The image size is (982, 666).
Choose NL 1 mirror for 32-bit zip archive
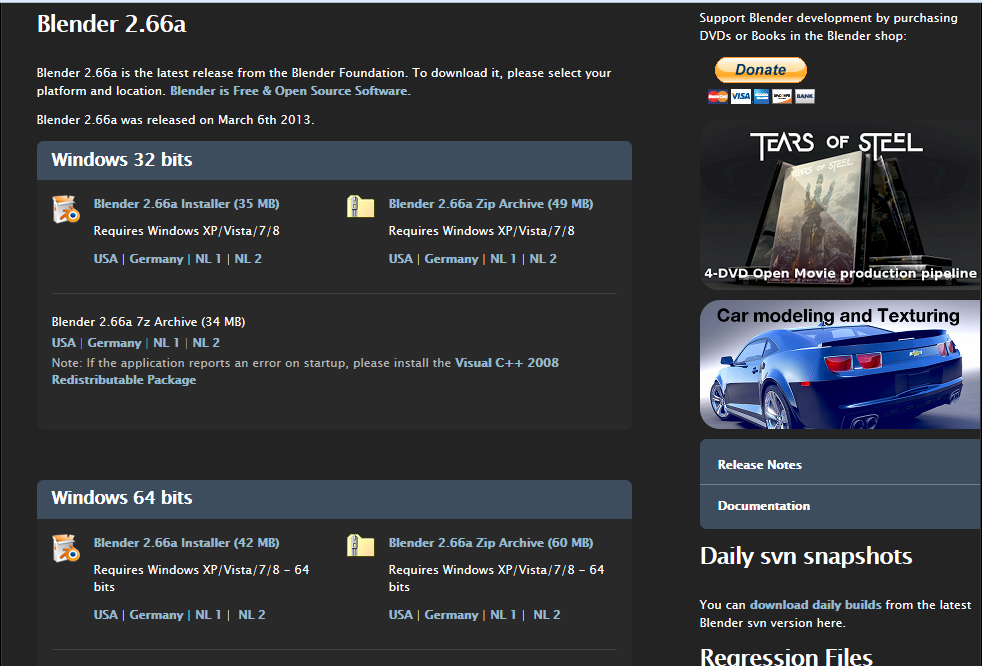coord(504,259)
